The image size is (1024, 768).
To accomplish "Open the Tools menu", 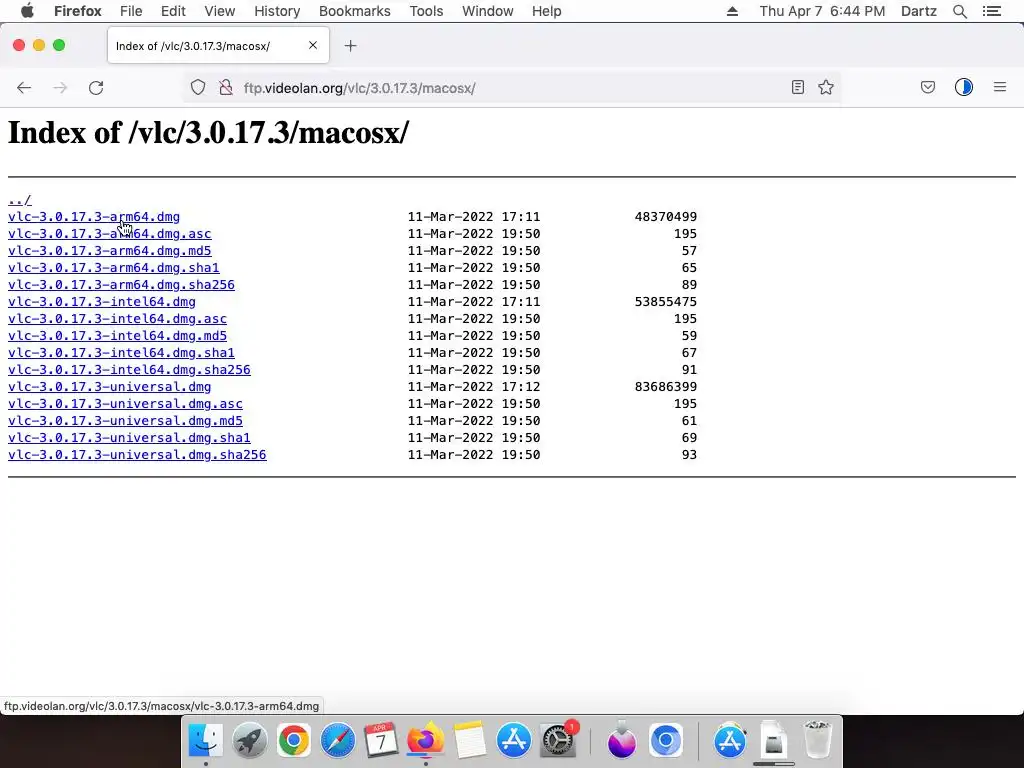I will tap(426, 11).
